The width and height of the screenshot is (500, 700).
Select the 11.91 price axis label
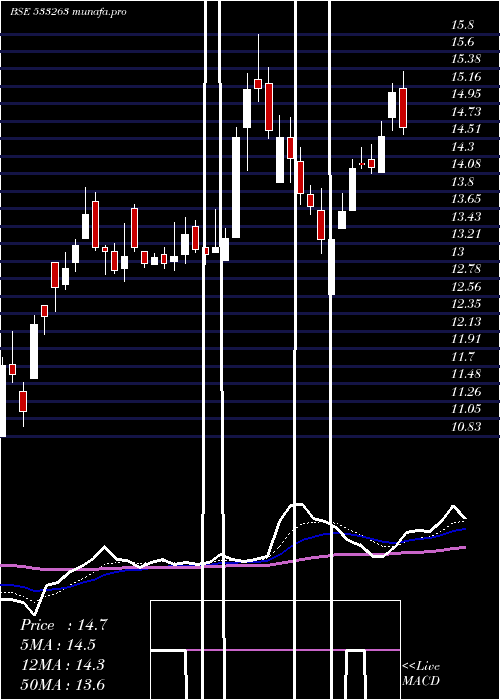(466, 339)
